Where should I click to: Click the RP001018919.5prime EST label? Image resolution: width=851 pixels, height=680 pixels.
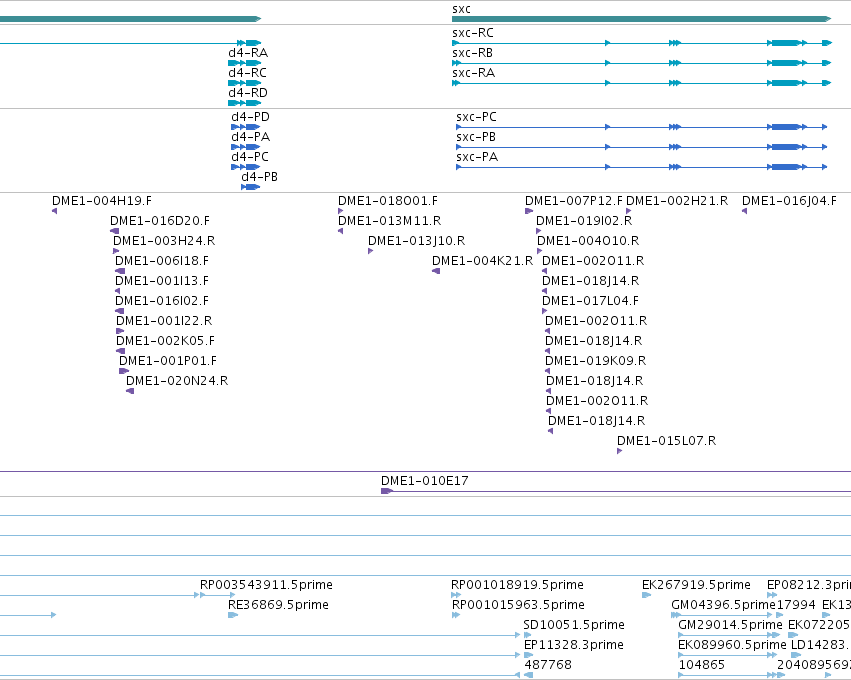coord(517,586)
